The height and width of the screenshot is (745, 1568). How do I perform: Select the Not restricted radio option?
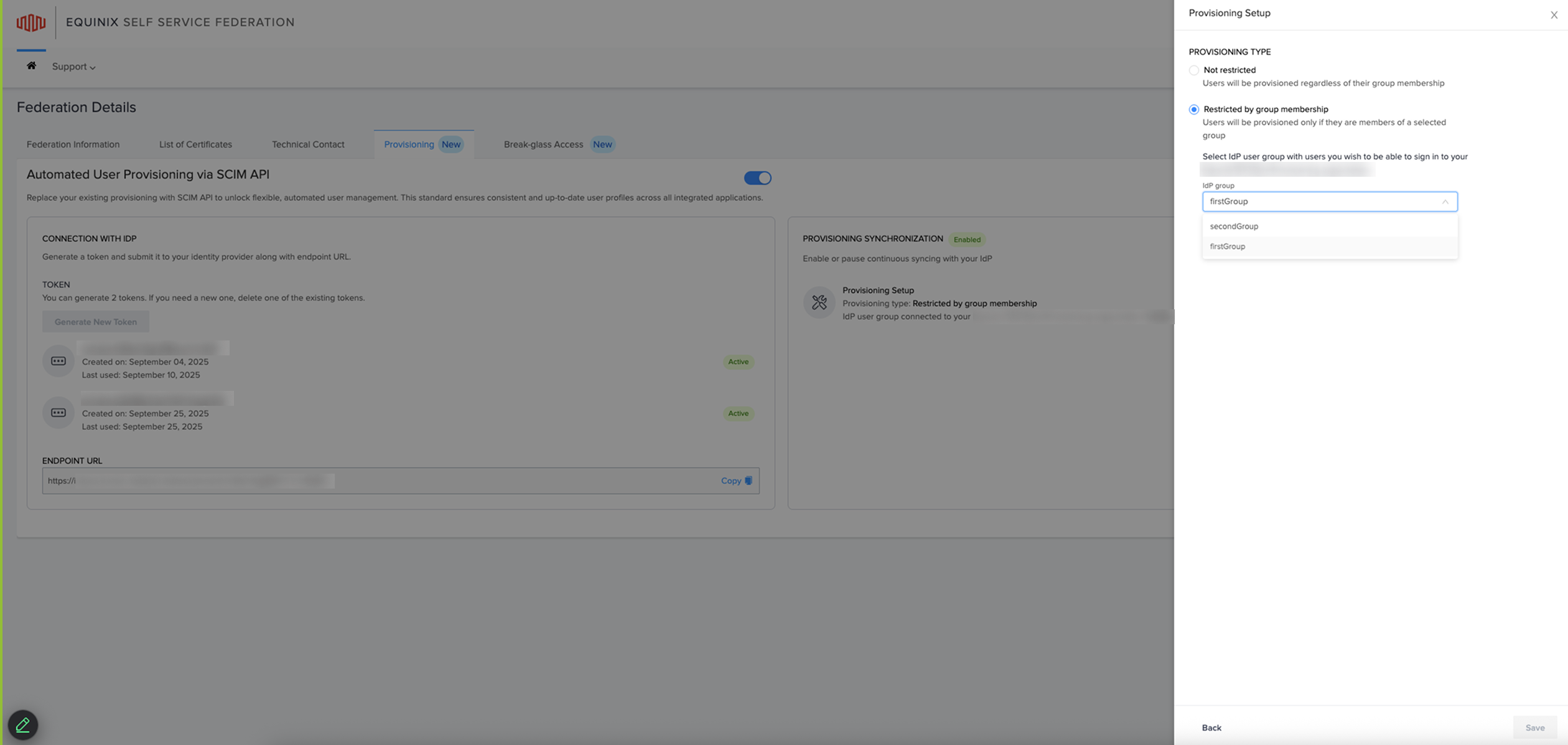click(x=1193, y=70)
